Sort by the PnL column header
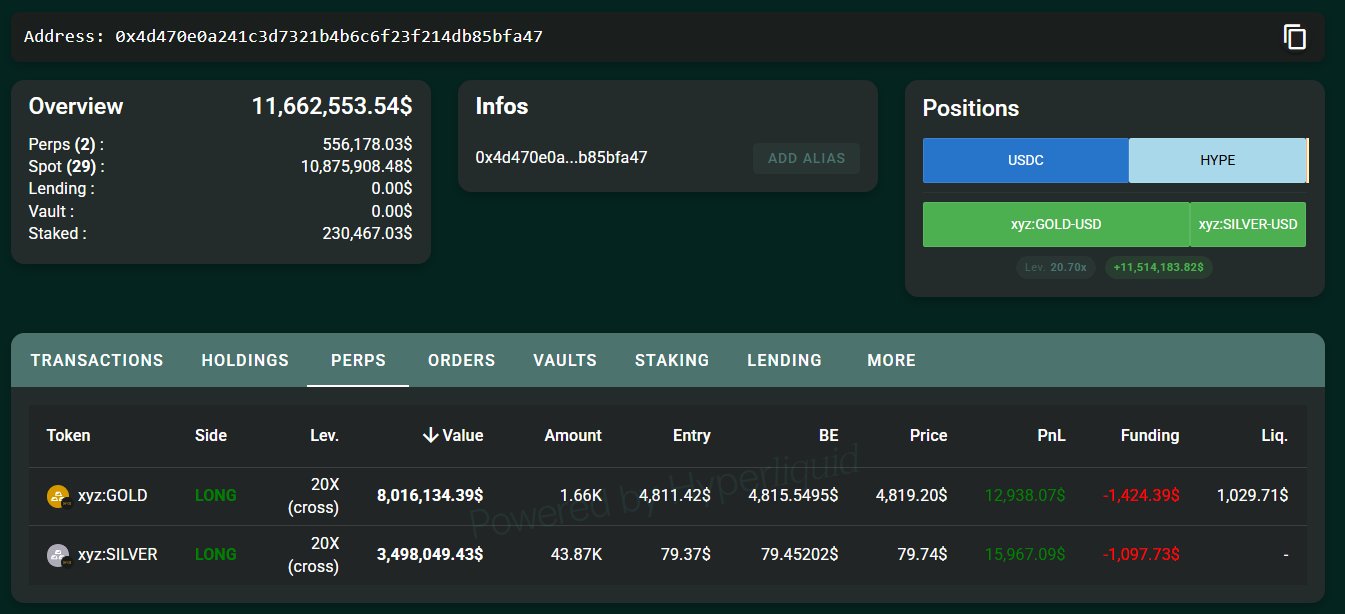 point(1051,435)
